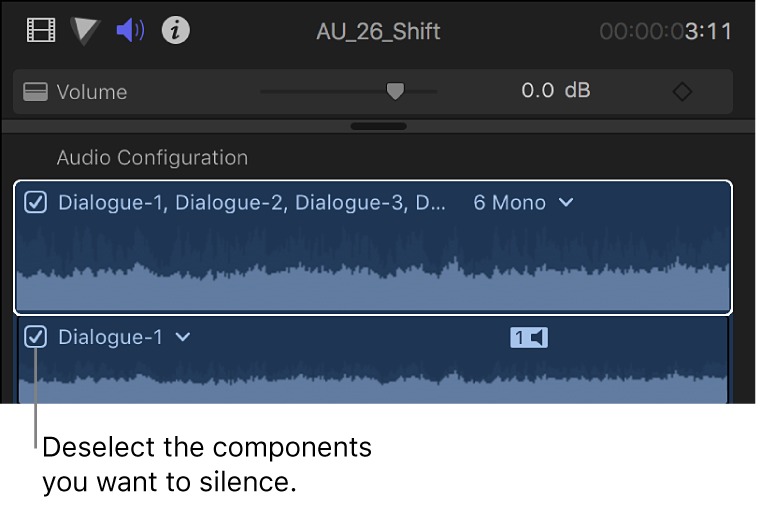This screenshot has width=758, height=505.
Task: Open the Info inspector icon
Action: tap(176, 31)
